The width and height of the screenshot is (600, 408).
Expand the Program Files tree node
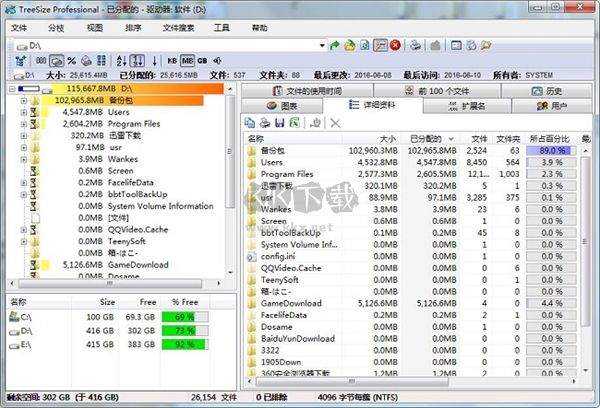point(24,124)
